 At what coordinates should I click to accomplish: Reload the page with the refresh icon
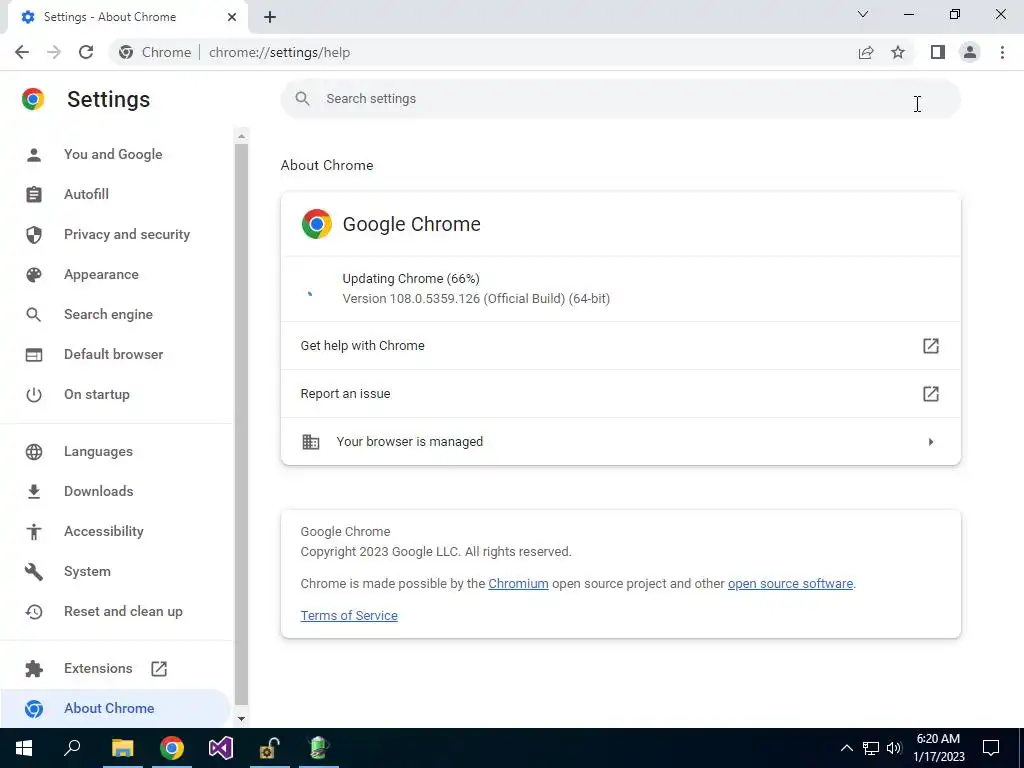click(86, 52)
